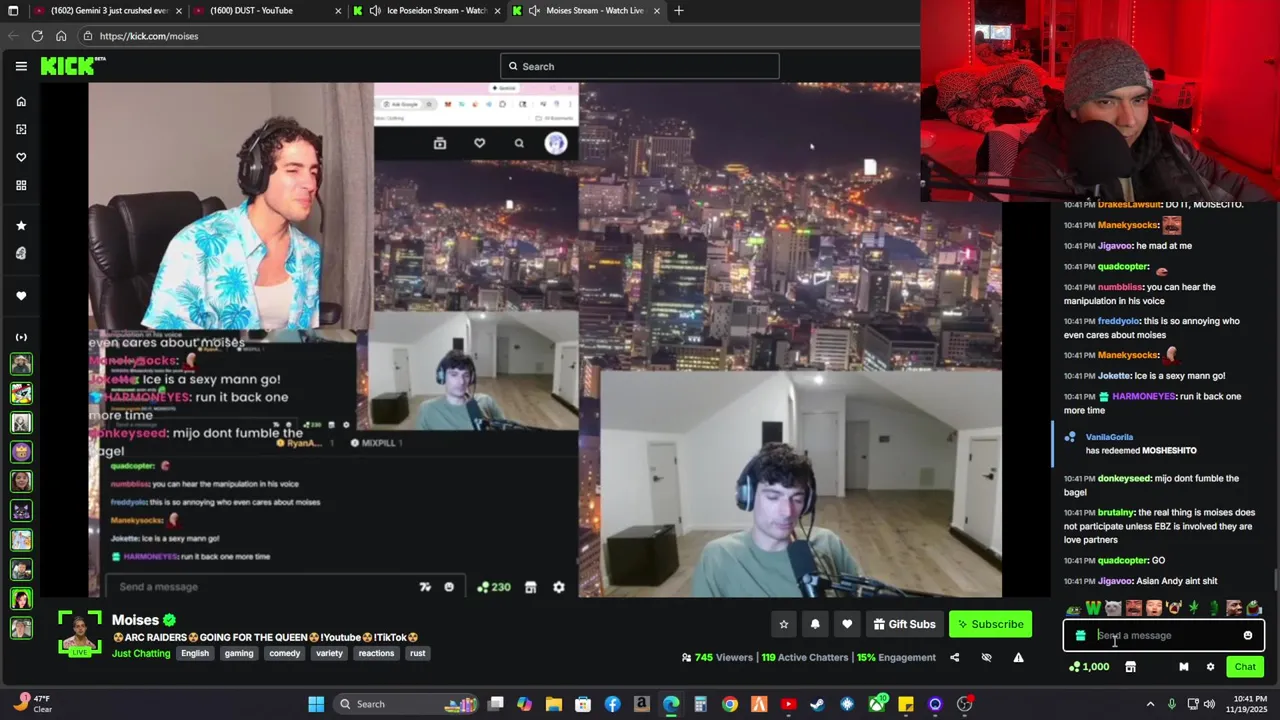Click the 1,000 channel points balance

pos(1090,667)
